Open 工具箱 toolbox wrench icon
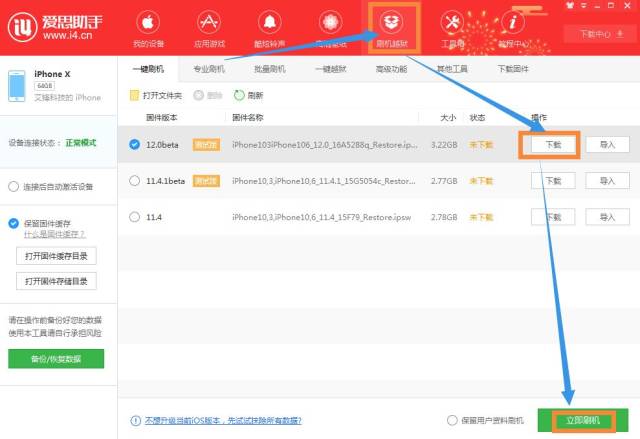The image size is (640, 439). click(452, 22)
